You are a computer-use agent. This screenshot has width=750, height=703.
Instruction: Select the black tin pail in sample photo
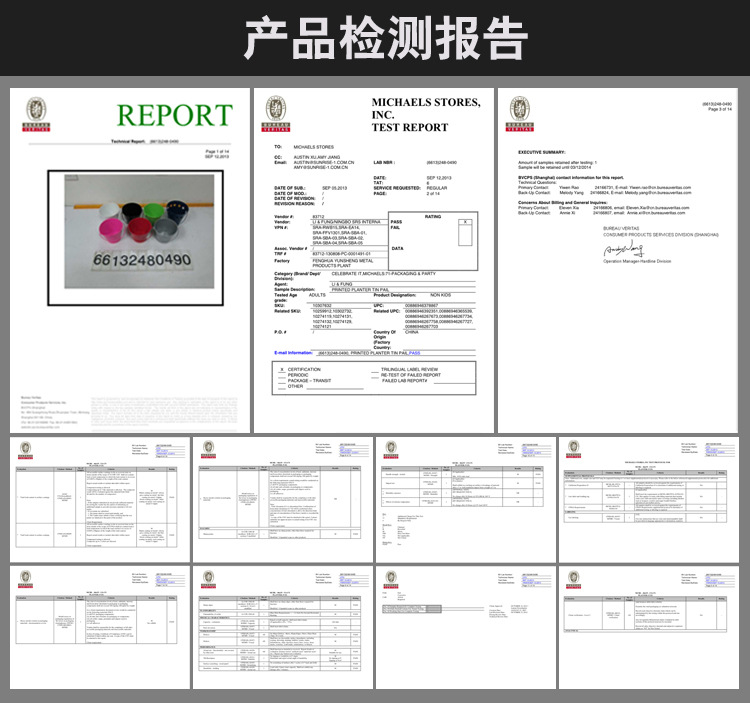coord(131,212)
